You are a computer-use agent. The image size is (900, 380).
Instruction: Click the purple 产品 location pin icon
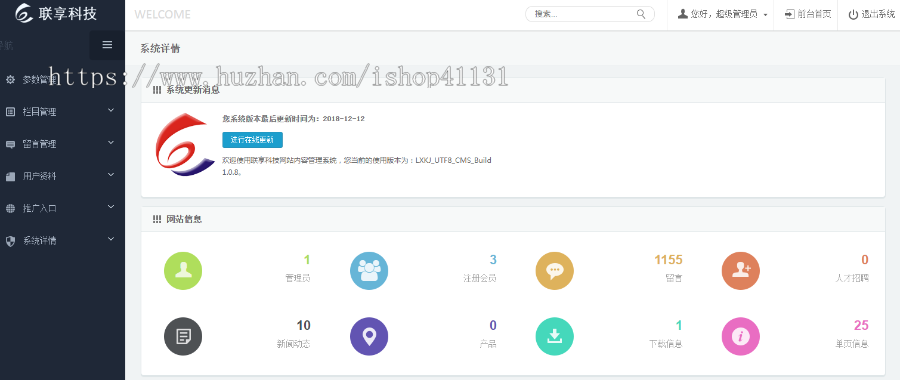point(369,336)
